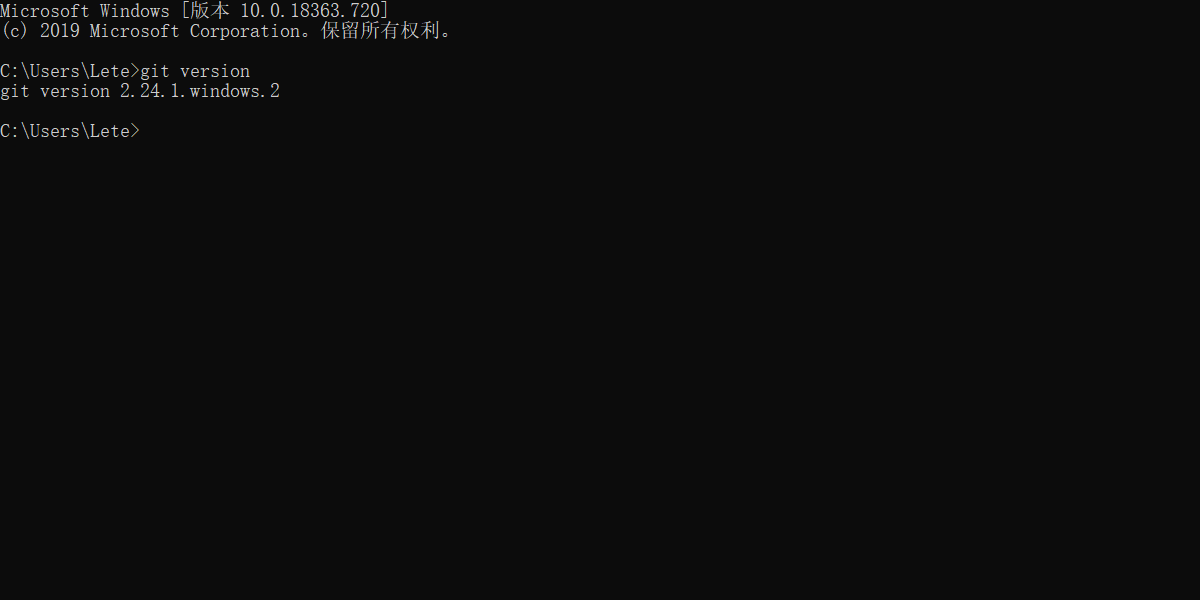Click the Chinese characters 版本 in header
1200x600 pixels.
pos(210,11)
